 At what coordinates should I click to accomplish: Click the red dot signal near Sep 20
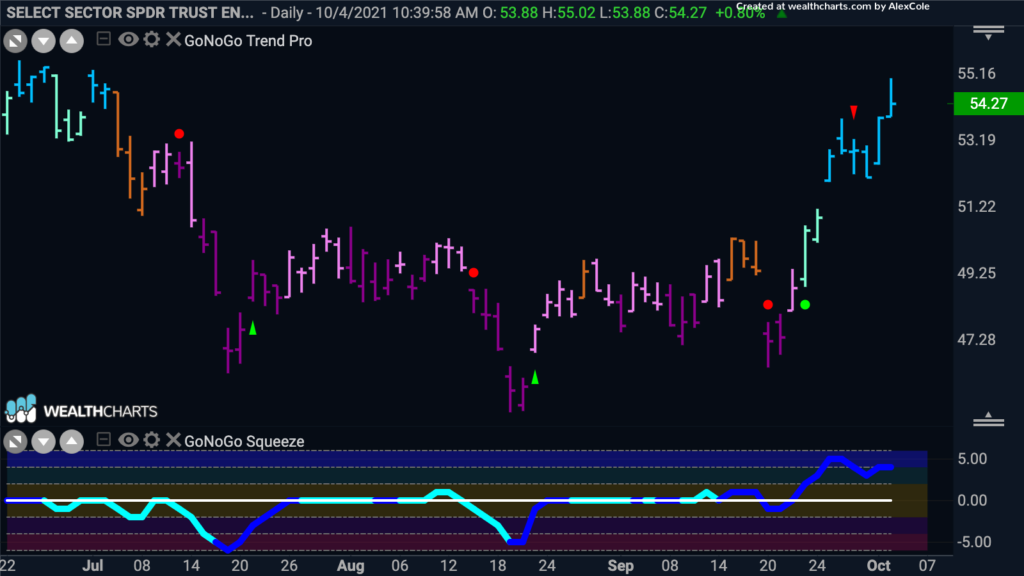pos(768,304)
